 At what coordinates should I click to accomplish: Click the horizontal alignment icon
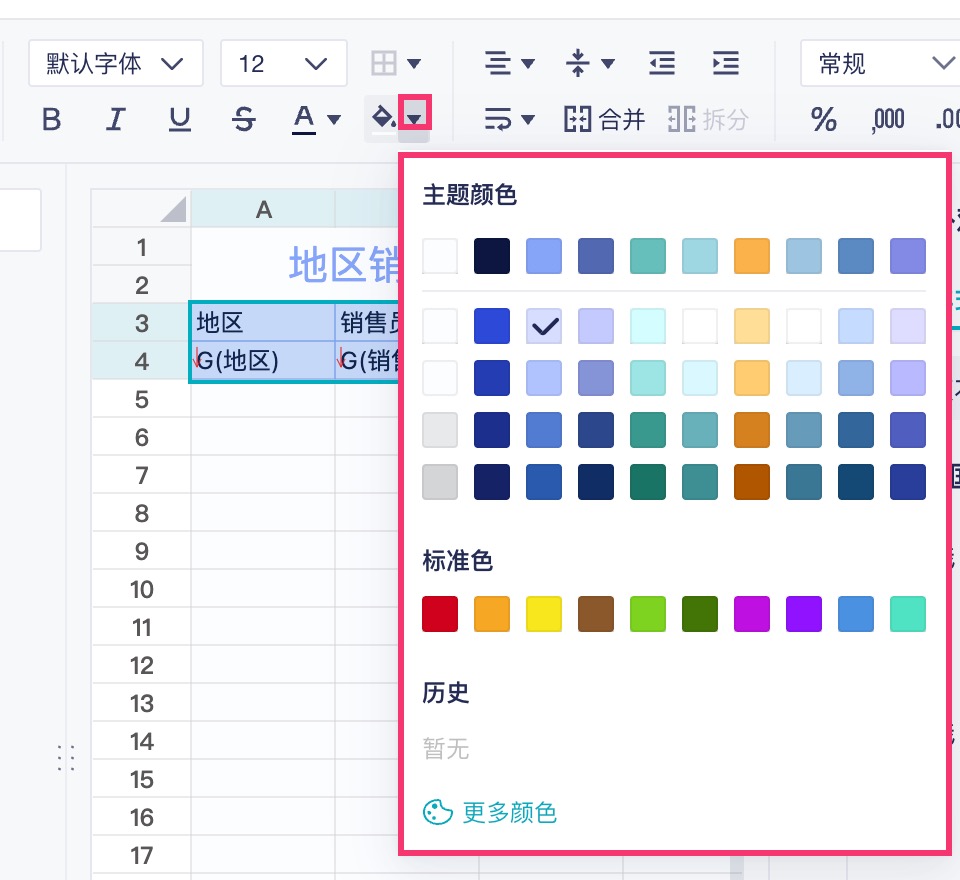[x=498, y=63]
